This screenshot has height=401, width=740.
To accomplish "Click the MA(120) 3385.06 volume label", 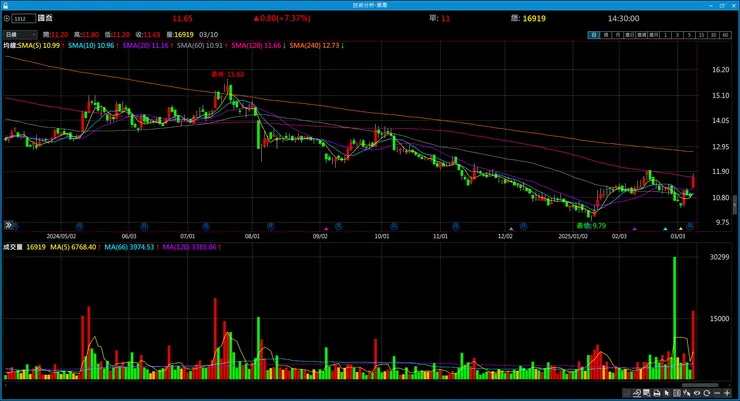I will (192, 247).
